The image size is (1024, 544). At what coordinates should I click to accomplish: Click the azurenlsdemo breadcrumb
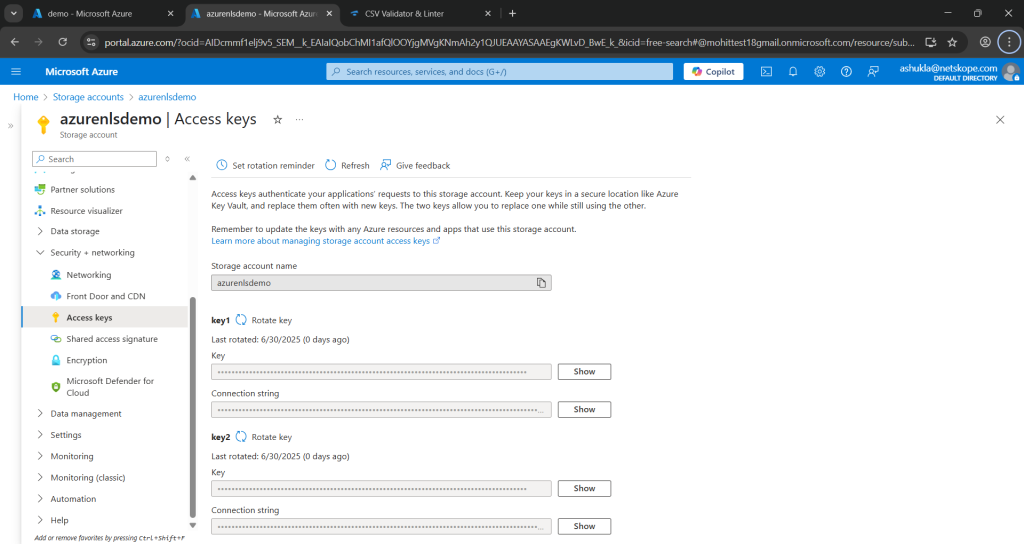(x=167, y=97)
